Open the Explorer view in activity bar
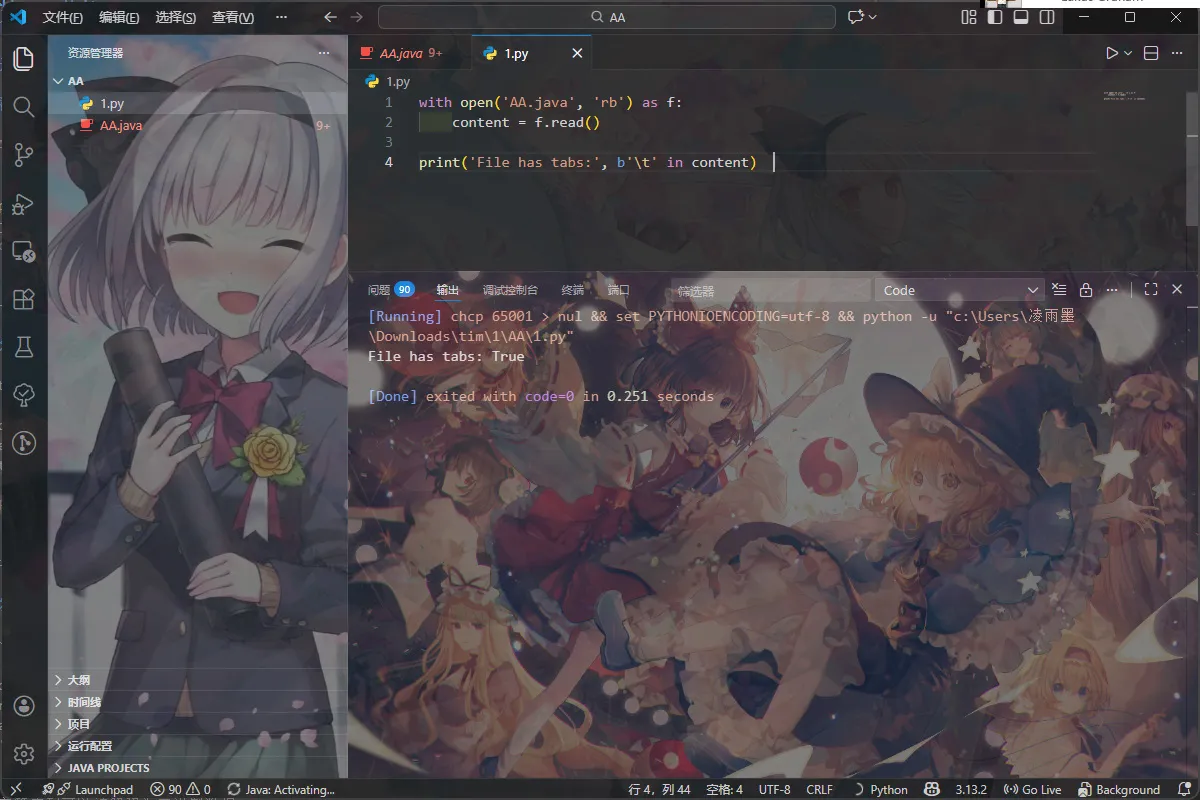The image size is (1200, 800). [x=23, y=58]
